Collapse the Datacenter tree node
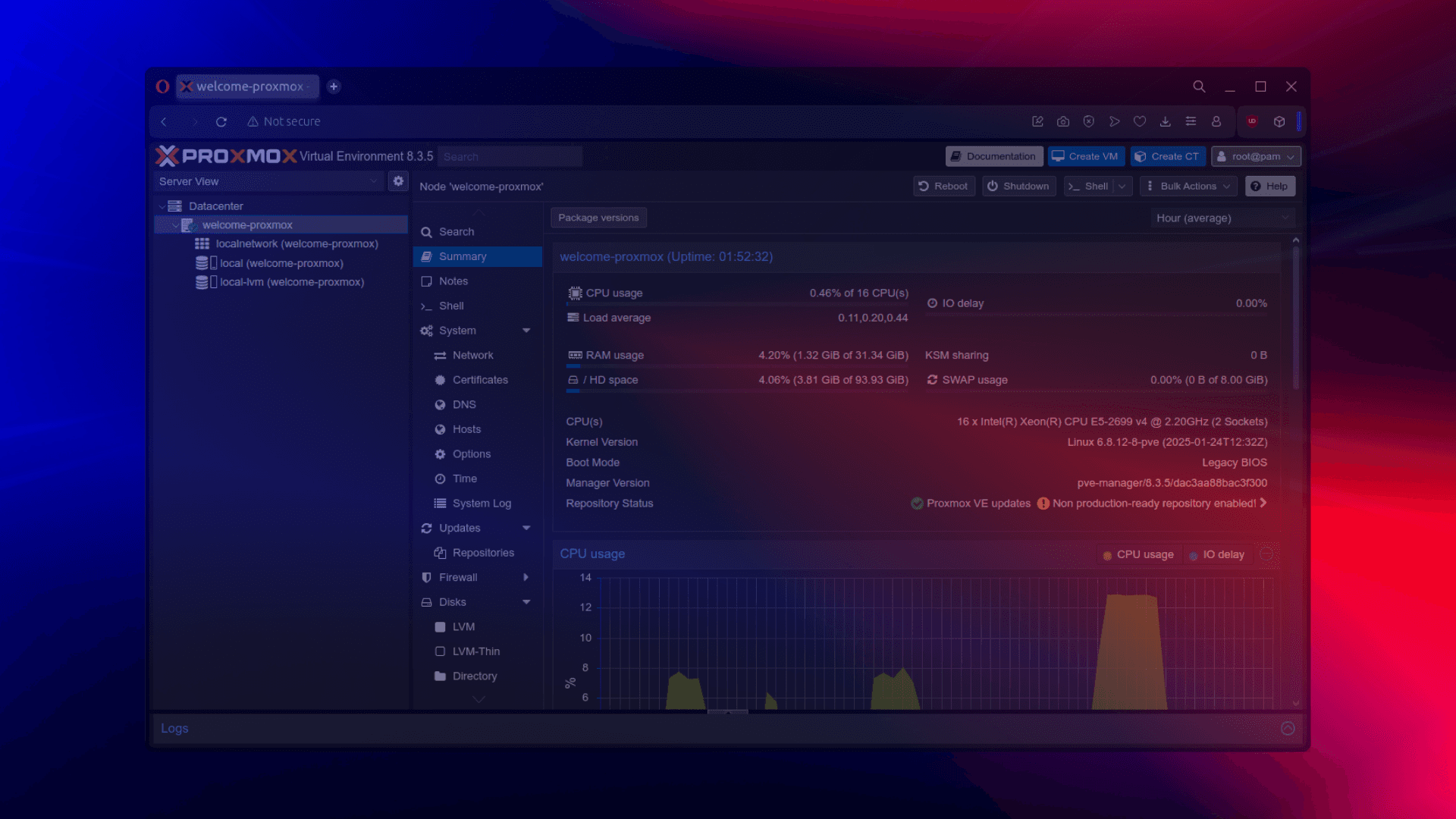This screenshot has width=1456, height=819. point(162,206)
